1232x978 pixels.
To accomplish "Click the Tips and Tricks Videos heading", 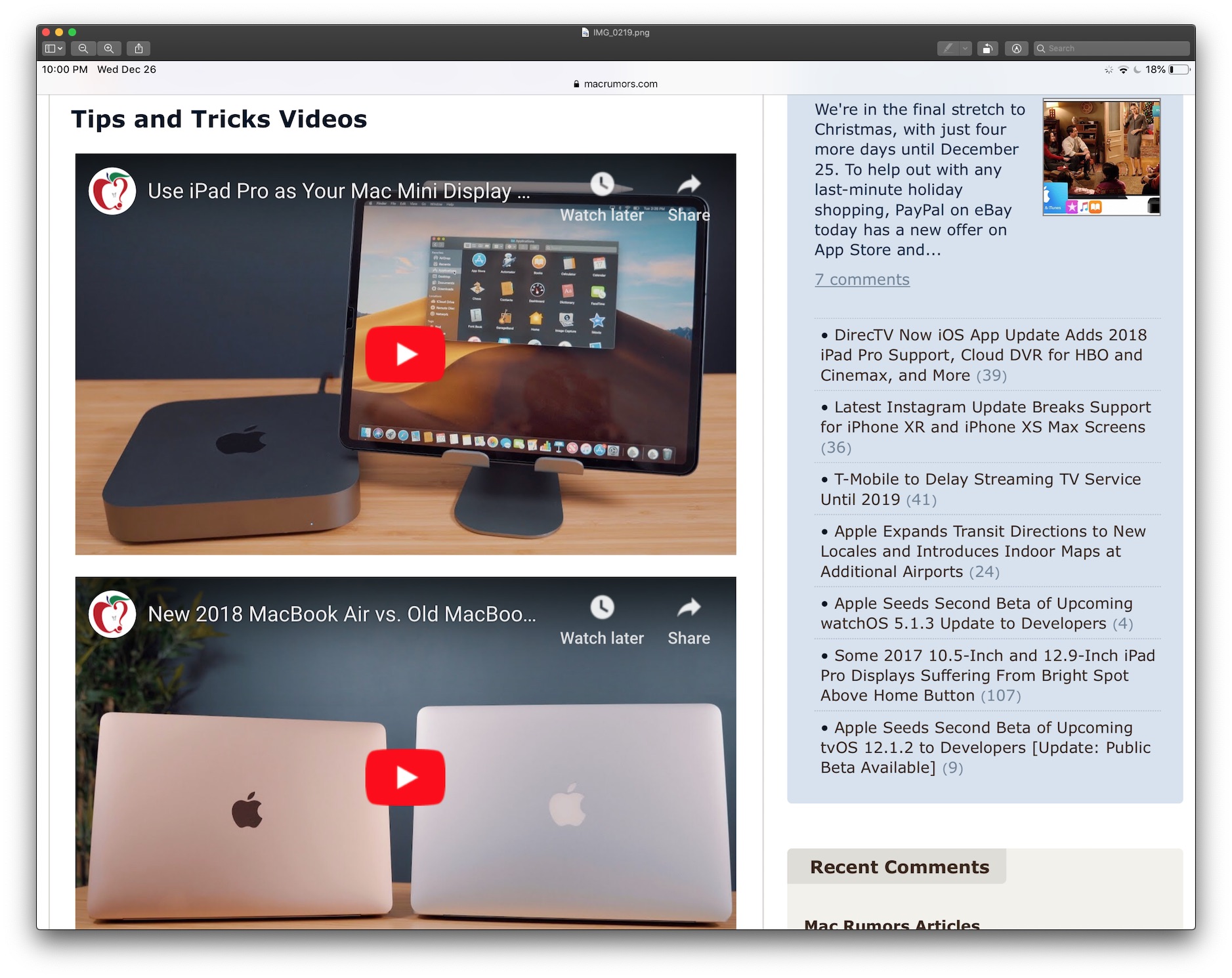I will click(219, 119).
